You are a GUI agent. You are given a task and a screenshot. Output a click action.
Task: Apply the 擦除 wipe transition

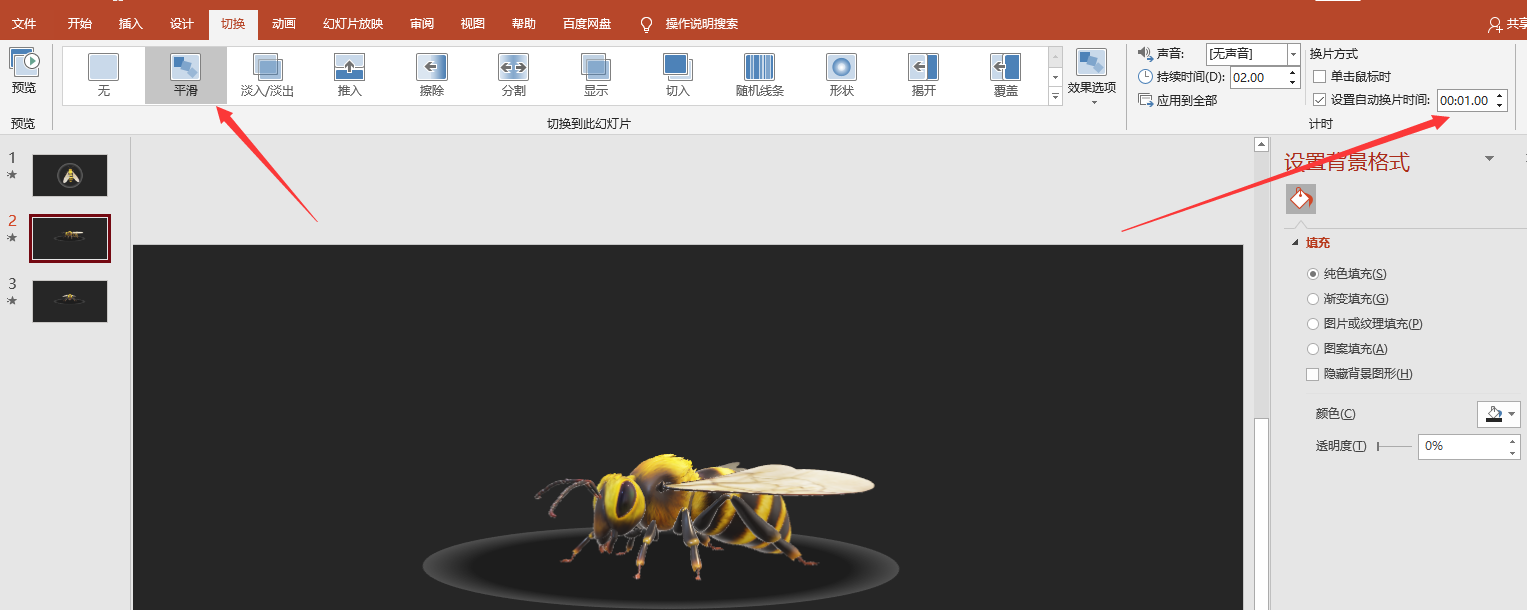click(432, 75)
